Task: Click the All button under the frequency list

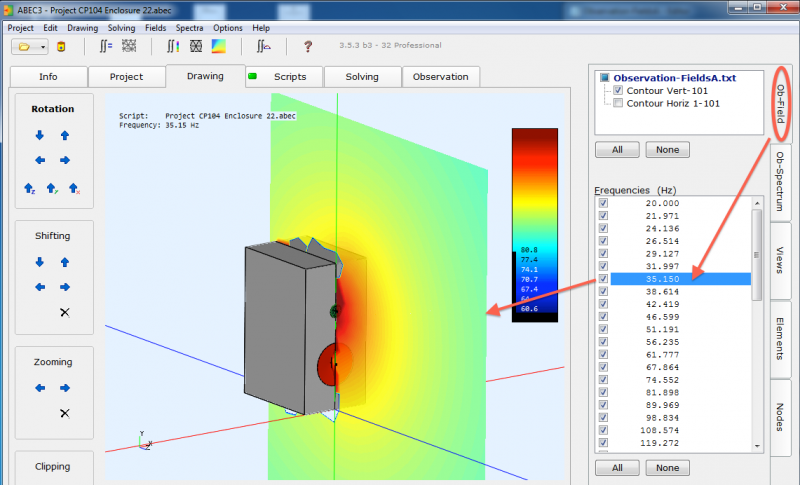Action: (x=617, y=468)
